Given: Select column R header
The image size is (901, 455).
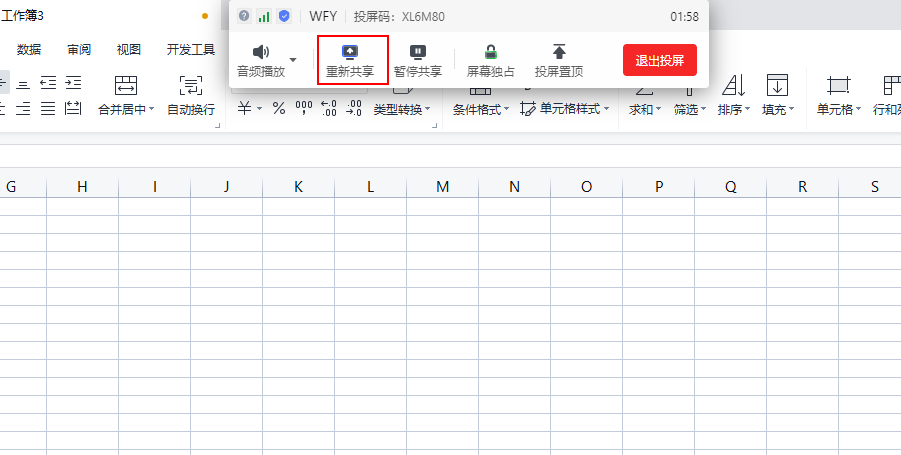Looking at the screenshot, I should pos(802,187).
